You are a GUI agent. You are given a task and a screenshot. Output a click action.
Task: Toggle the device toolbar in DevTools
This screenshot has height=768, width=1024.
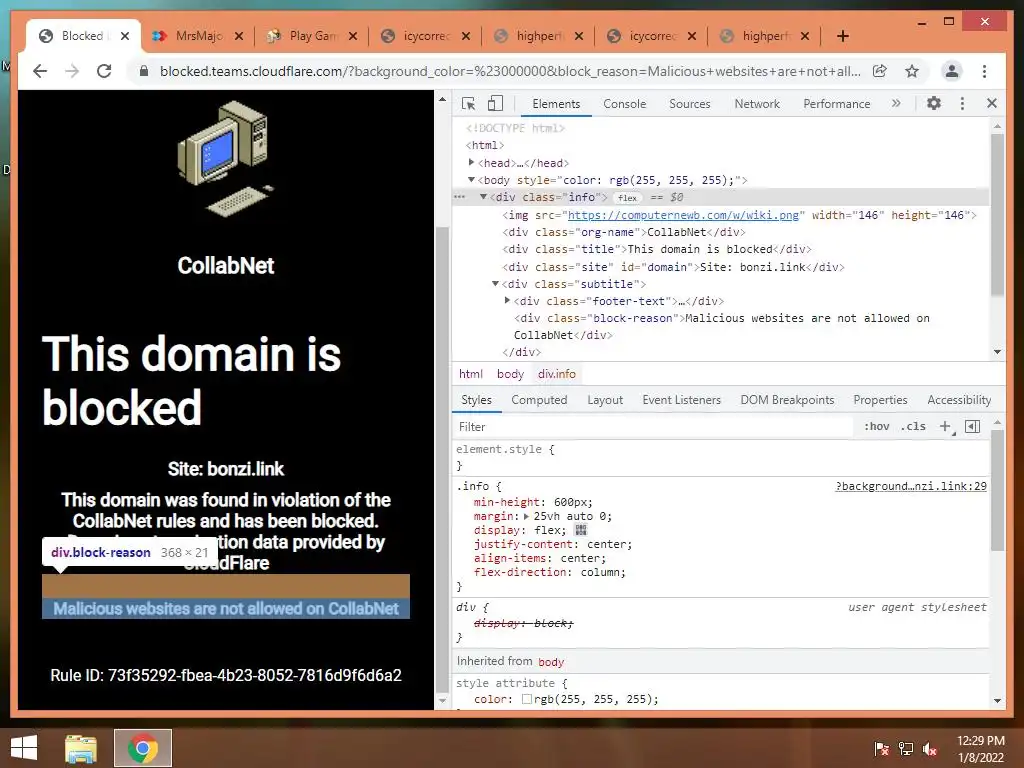click(x=495, y=103)
